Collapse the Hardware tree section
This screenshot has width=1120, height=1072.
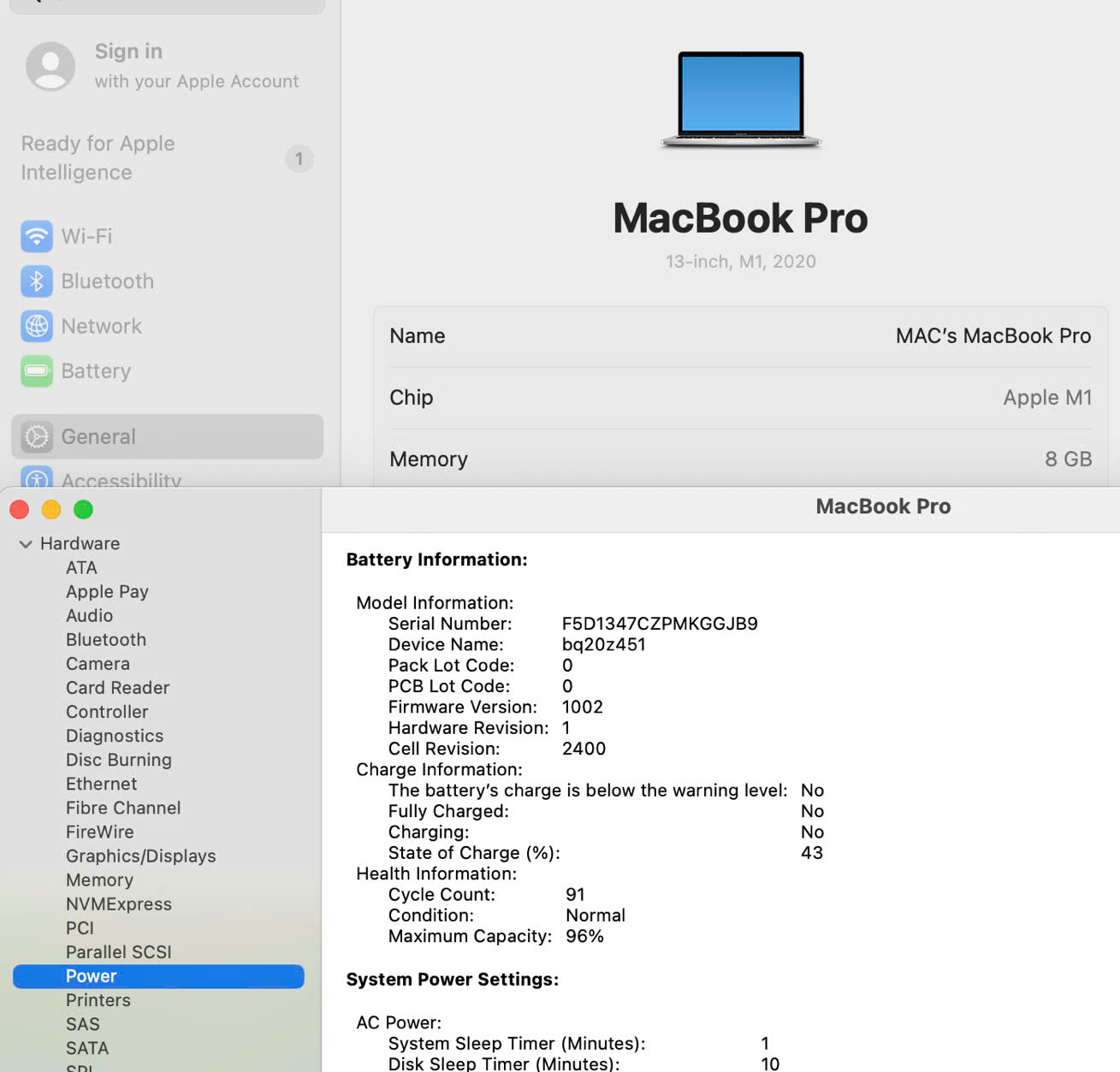(26, 544)
